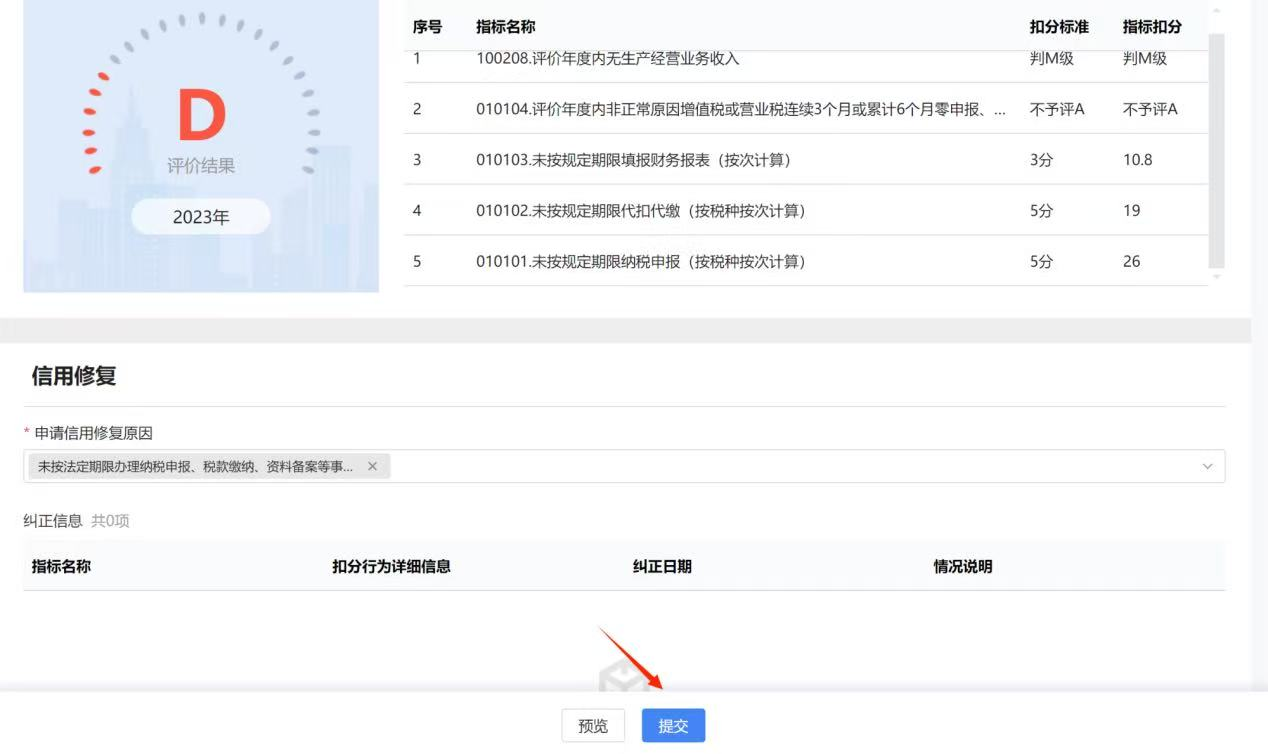Image resolution: width=1268 pixels, height=754 pixels.
Task: Click the 指标扣分 column header
Action: click(x=1151, y=27)
